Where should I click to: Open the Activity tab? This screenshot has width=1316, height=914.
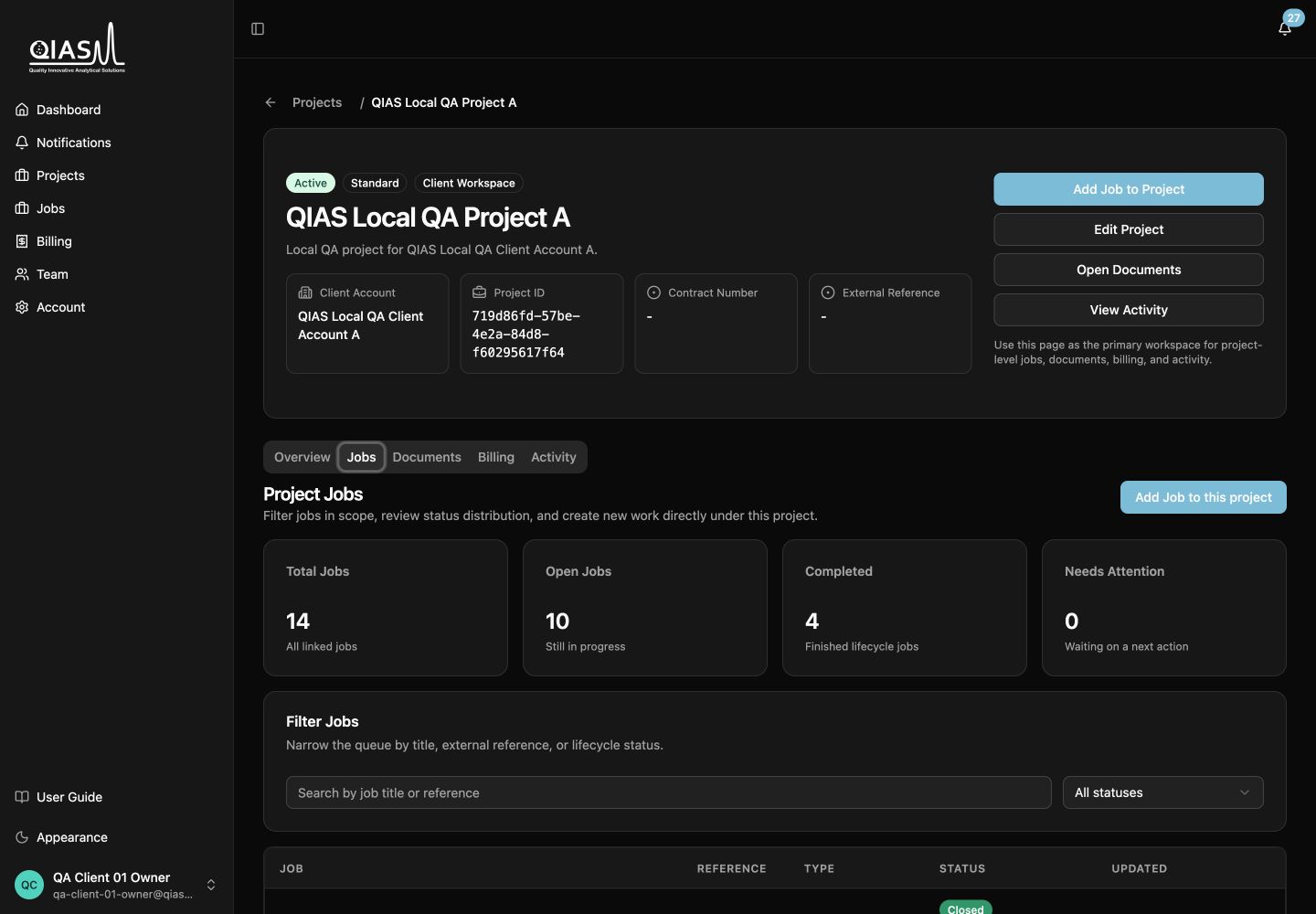pos(554,457)
